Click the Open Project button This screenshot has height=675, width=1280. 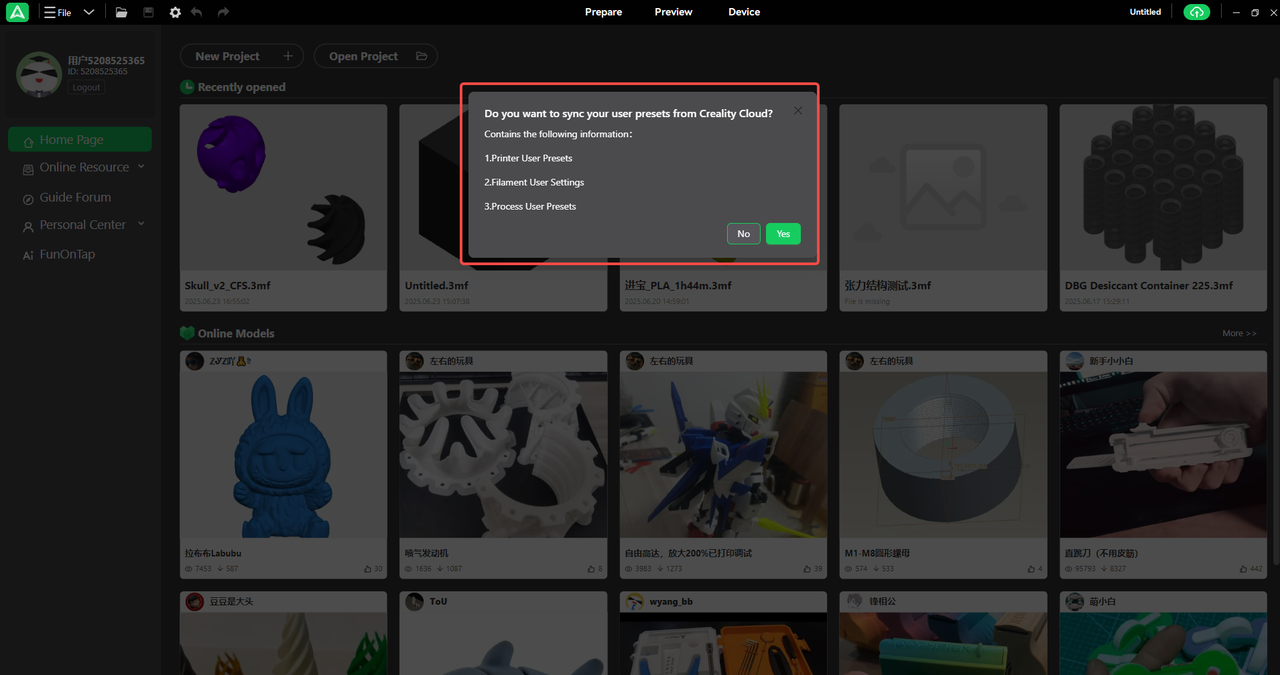376,56
